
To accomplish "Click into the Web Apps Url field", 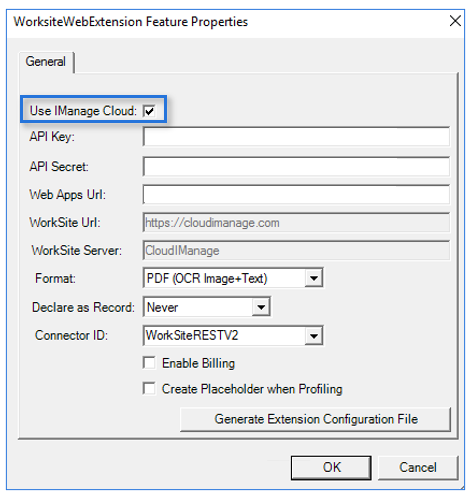I will [x=296, y=194].
